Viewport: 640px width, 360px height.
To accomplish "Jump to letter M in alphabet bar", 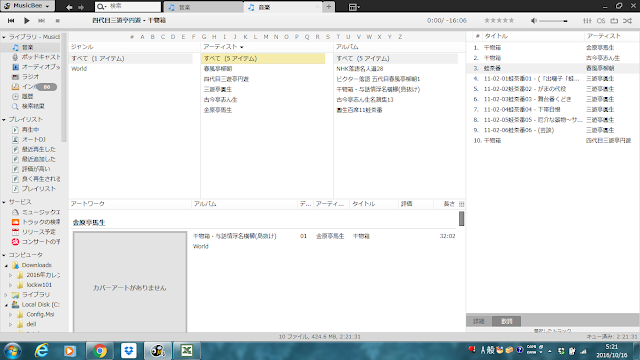I will [266, 37].
